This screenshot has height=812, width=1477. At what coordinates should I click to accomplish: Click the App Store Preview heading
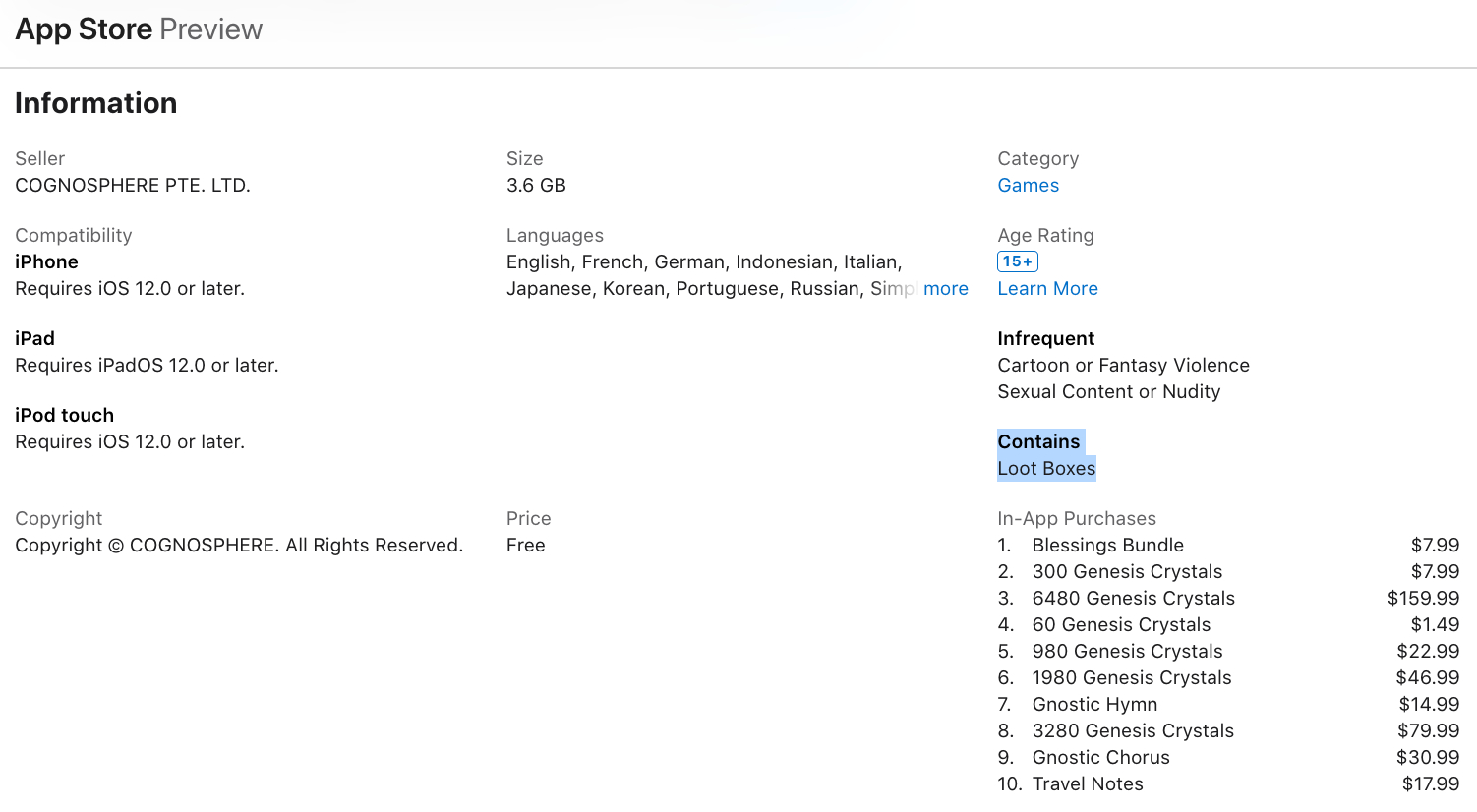139,29
